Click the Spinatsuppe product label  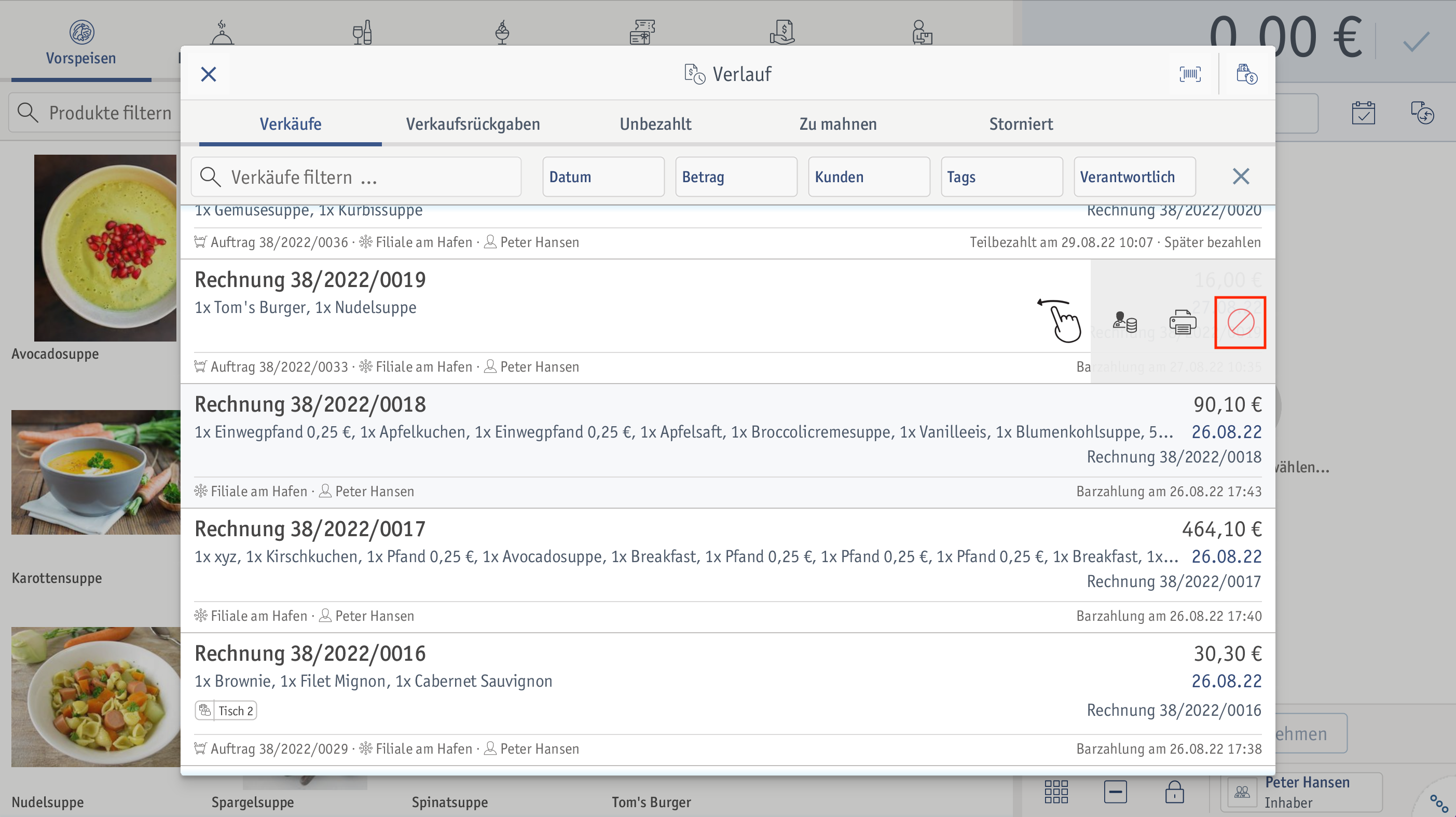[449, 802]
